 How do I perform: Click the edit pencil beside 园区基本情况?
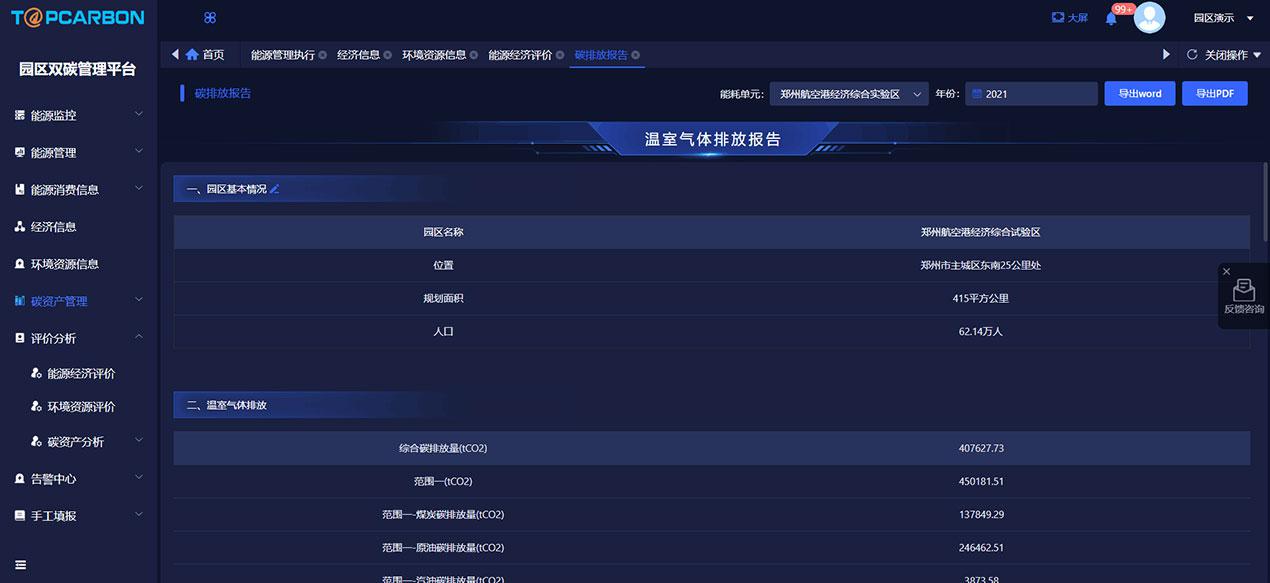(x=275, y=189)
